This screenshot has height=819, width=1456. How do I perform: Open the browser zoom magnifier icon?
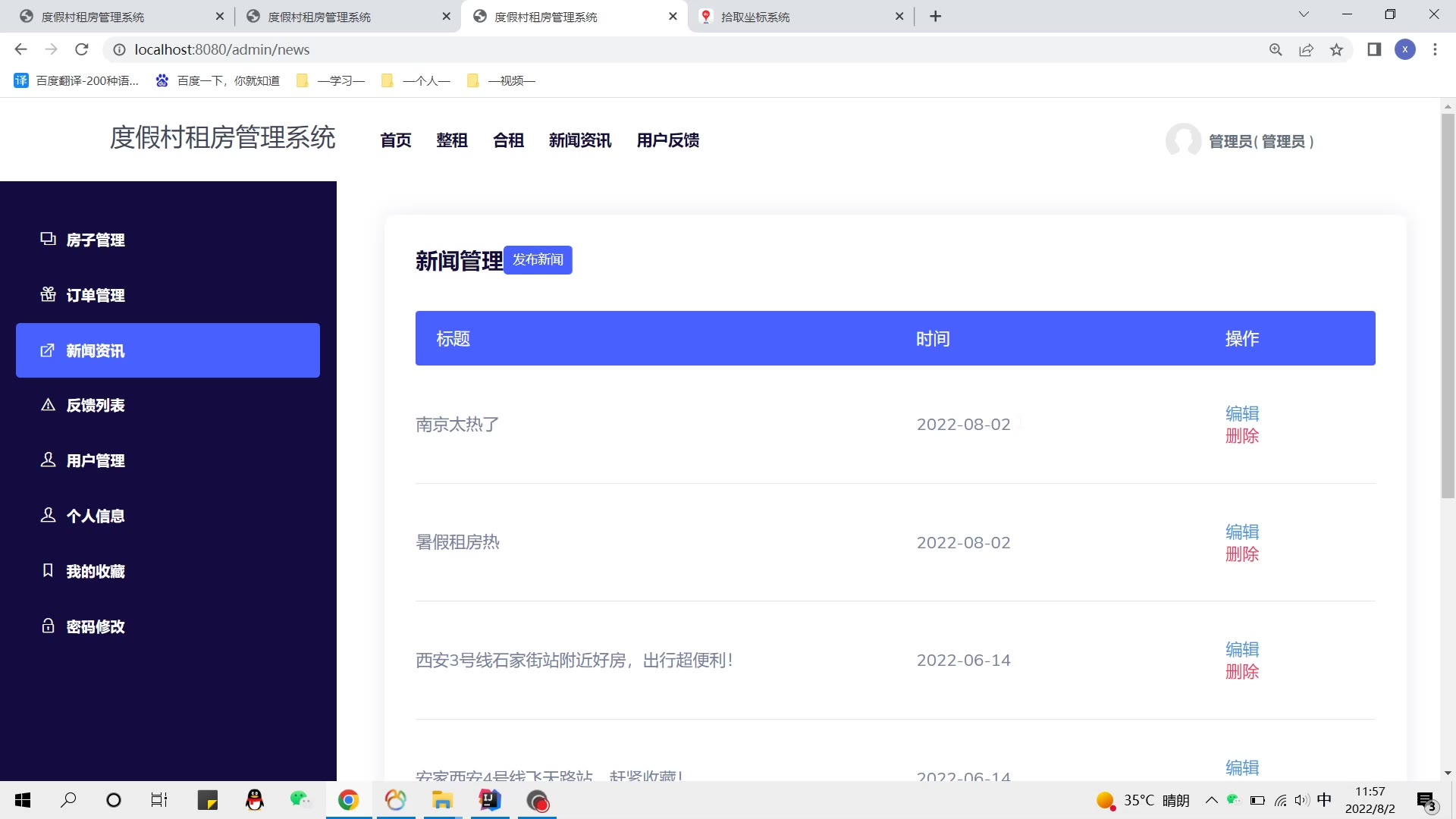coord(1276,49)
